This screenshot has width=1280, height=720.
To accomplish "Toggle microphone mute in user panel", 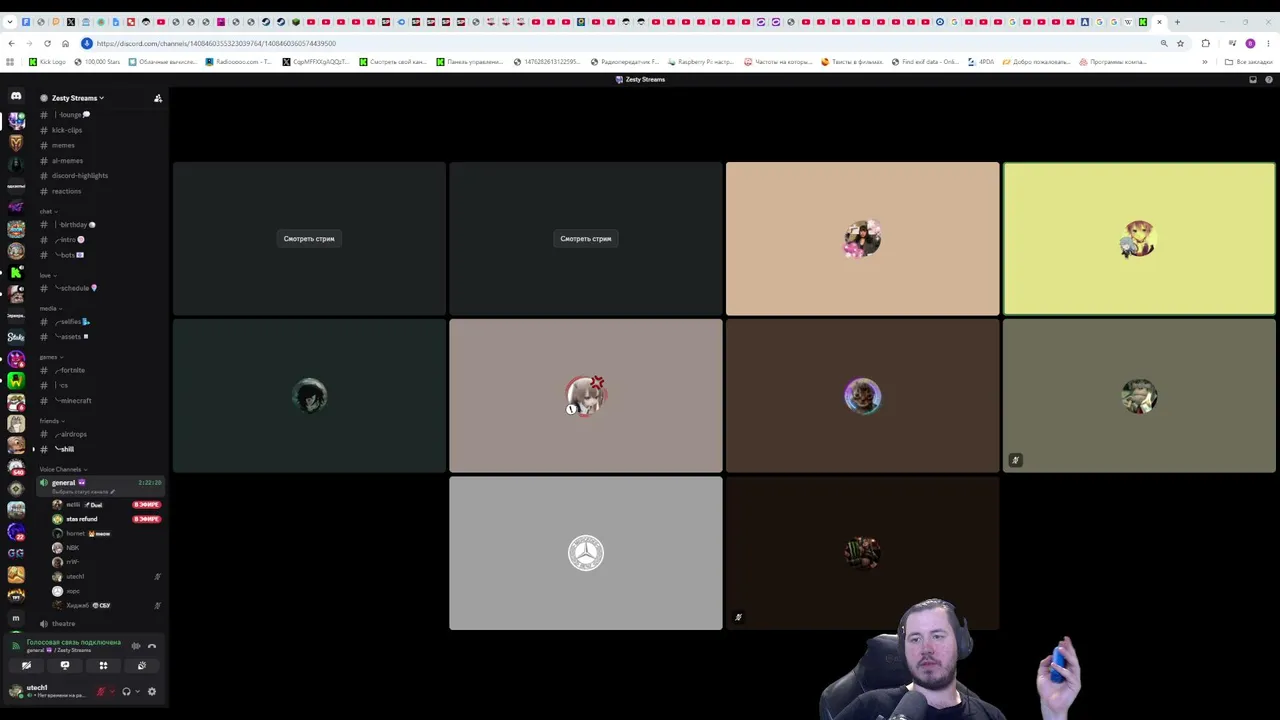I will coord(100,691).
